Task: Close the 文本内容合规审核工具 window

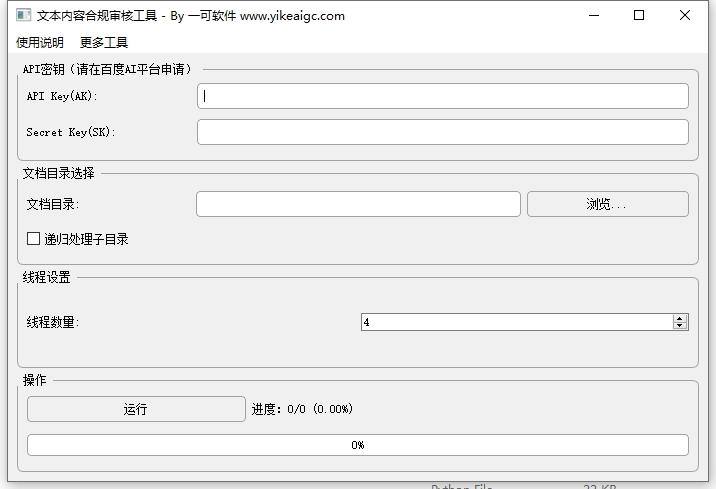Action: 685,16
